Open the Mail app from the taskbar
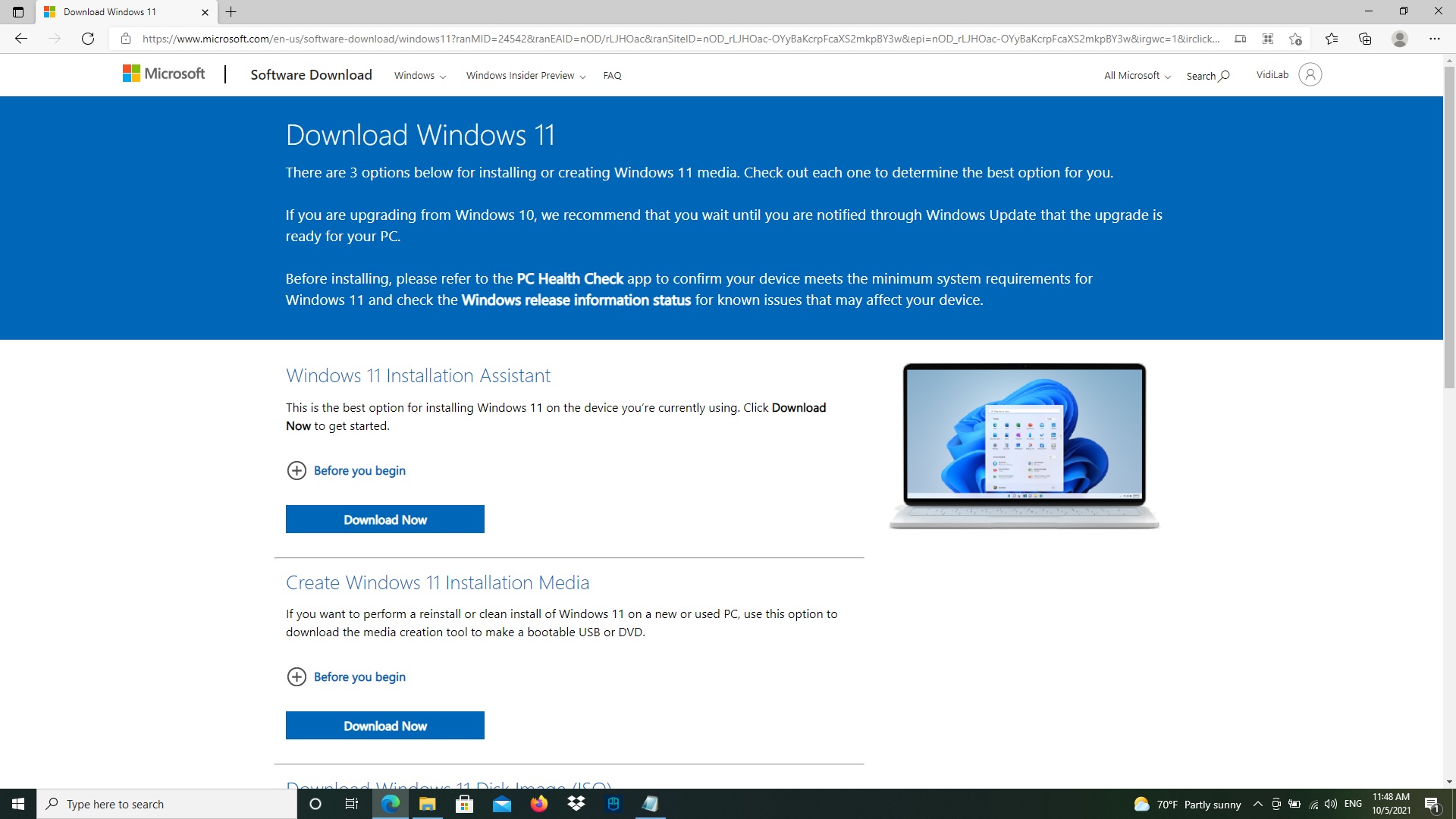 pos(501,804)
